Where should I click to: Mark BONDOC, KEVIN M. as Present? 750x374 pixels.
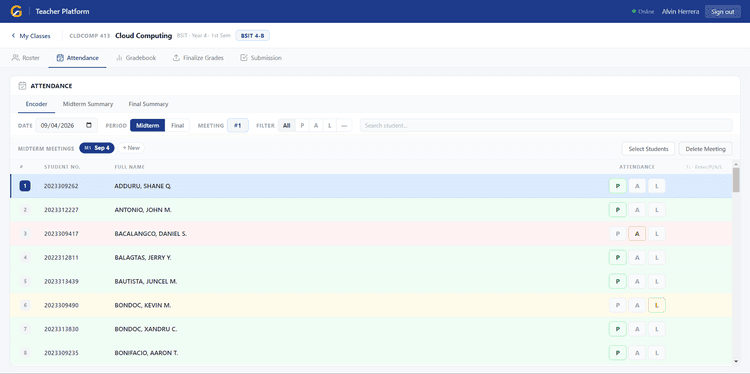pos(618,305)
